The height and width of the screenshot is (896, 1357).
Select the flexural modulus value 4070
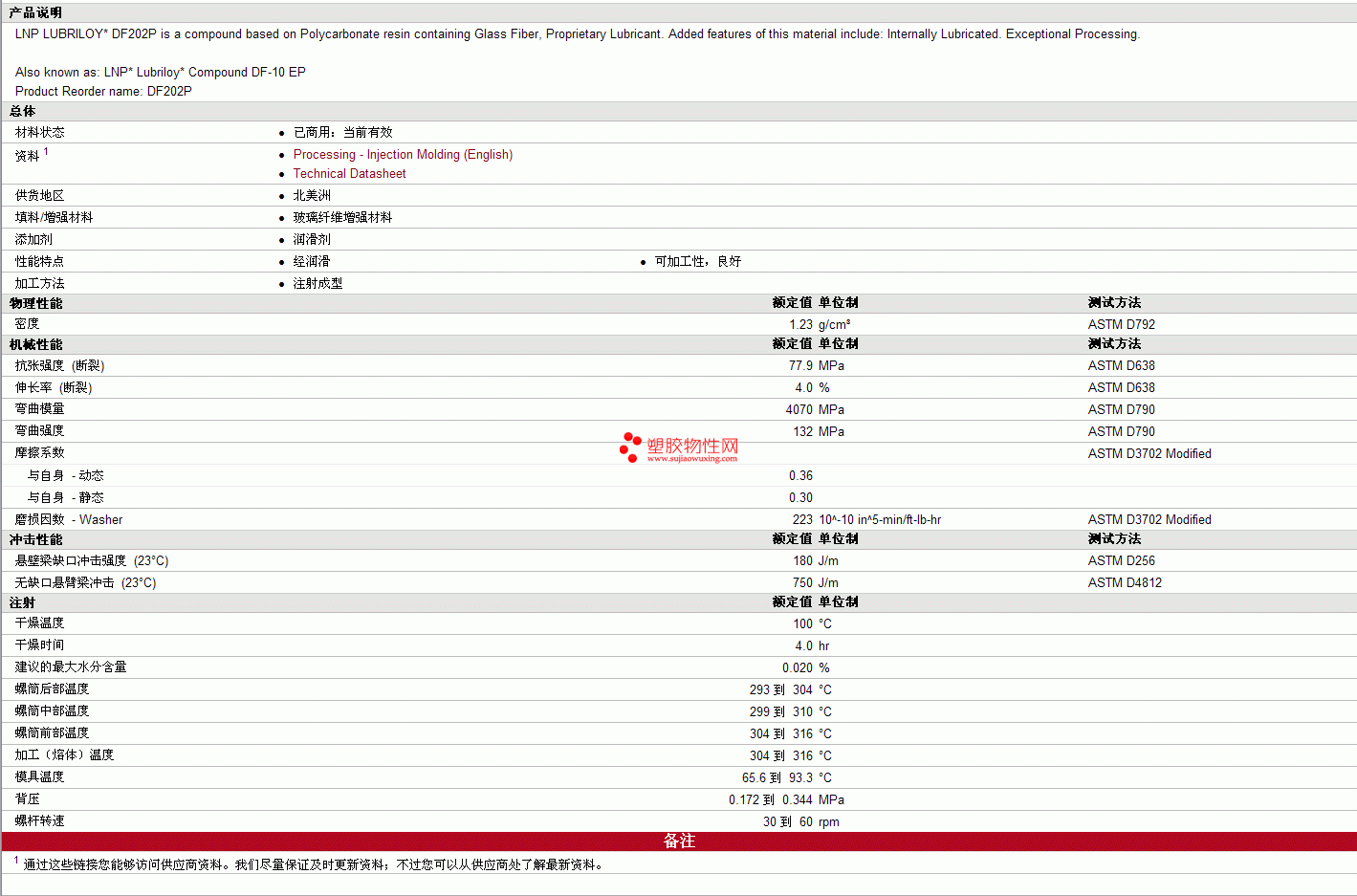tap(799, 410)
